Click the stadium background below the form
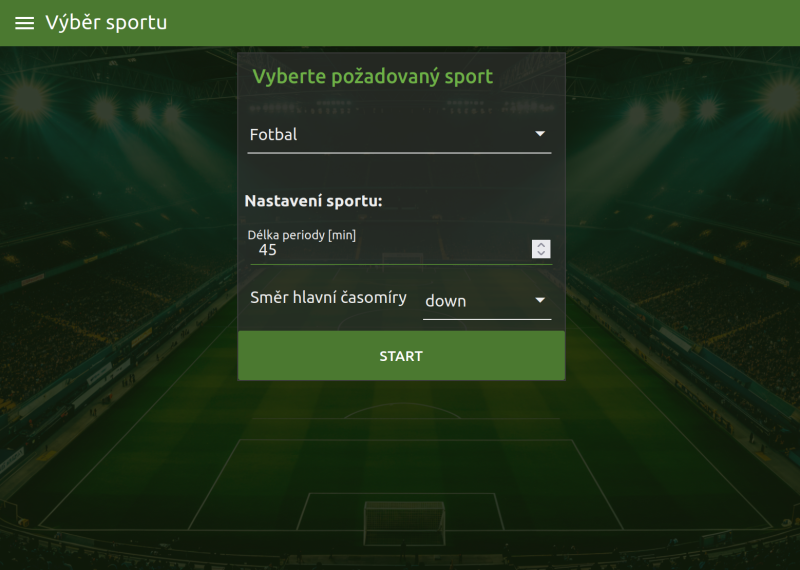800x570 pixels. tap(400, 470)
